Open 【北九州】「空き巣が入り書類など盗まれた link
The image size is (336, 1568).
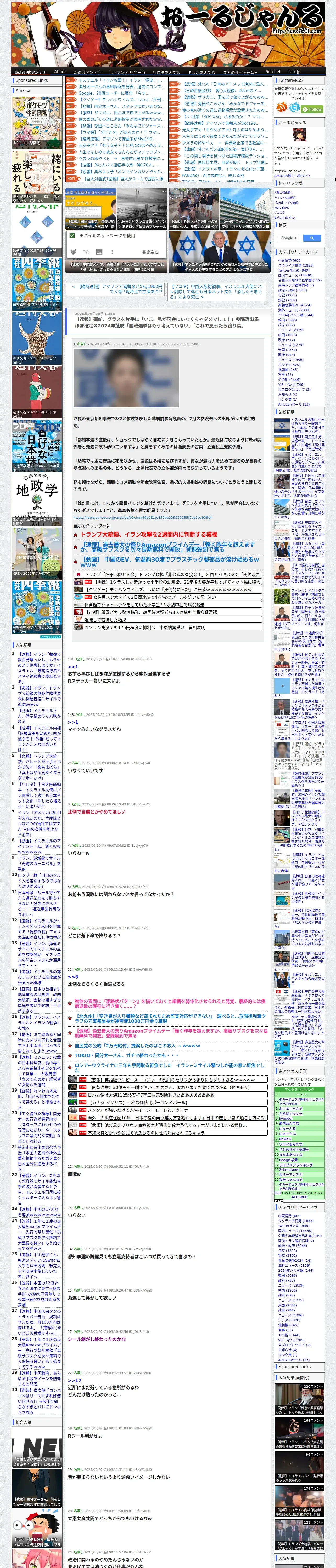[171, 1019]
